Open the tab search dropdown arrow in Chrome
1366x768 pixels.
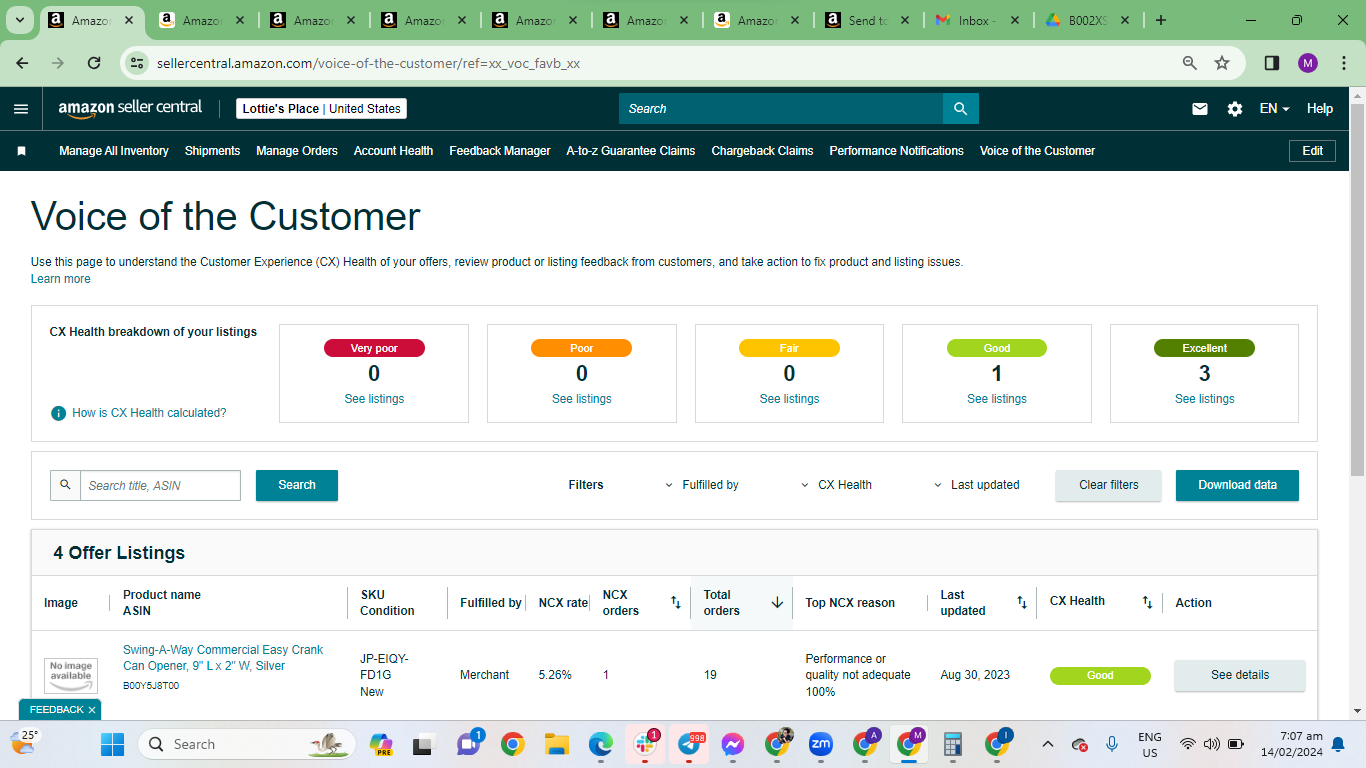click(x=19, y=20)
